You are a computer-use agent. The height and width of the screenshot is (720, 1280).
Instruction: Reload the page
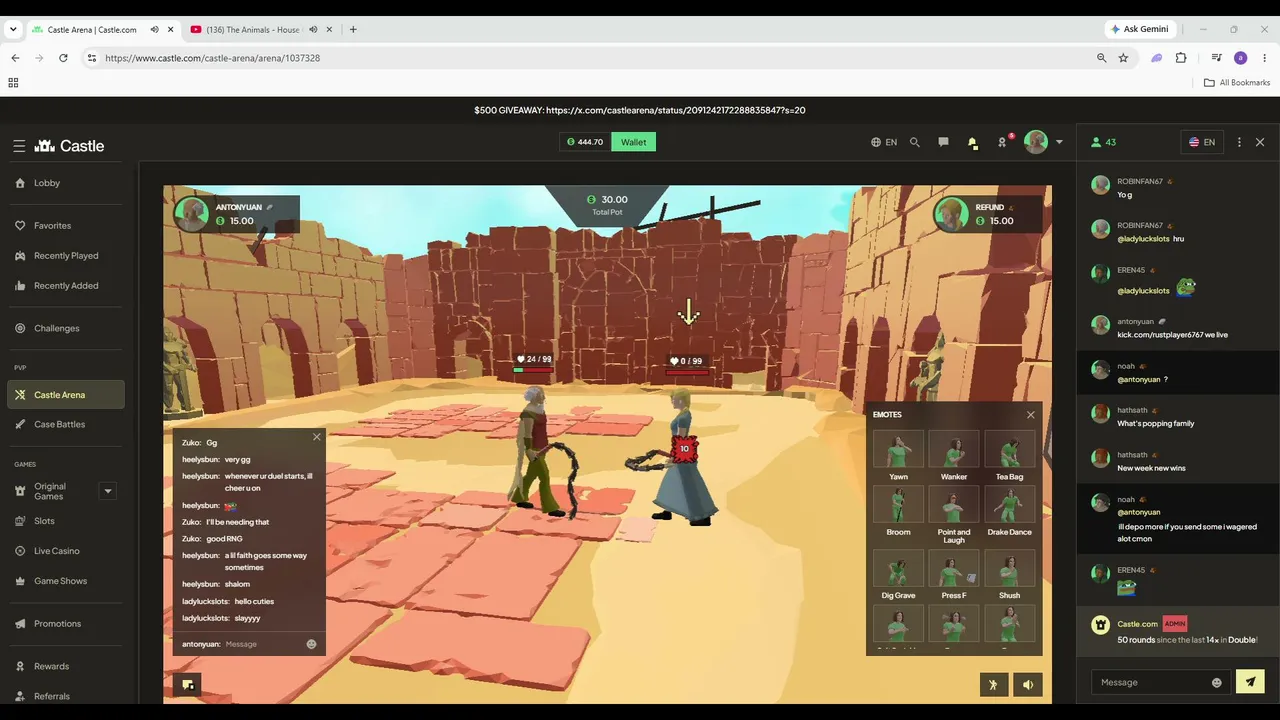point(63,58)
